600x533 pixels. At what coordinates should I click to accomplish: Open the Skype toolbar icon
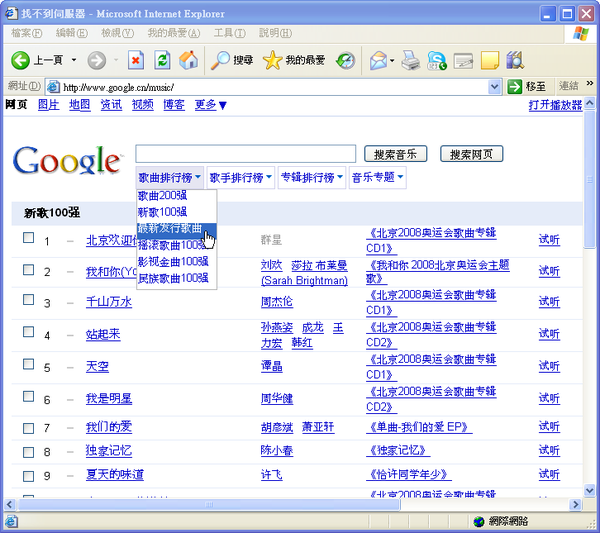pyautogui.click(x=437, y=60)
